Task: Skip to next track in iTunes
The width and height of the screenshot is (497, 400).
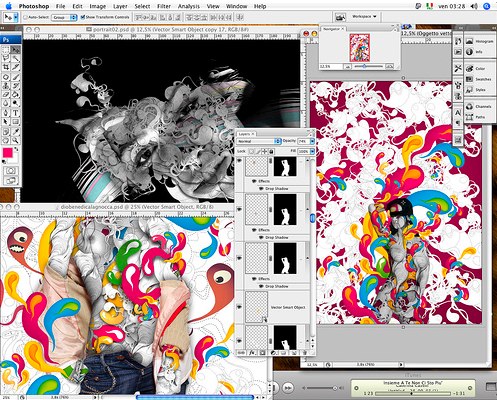Action: pos(287,387)
